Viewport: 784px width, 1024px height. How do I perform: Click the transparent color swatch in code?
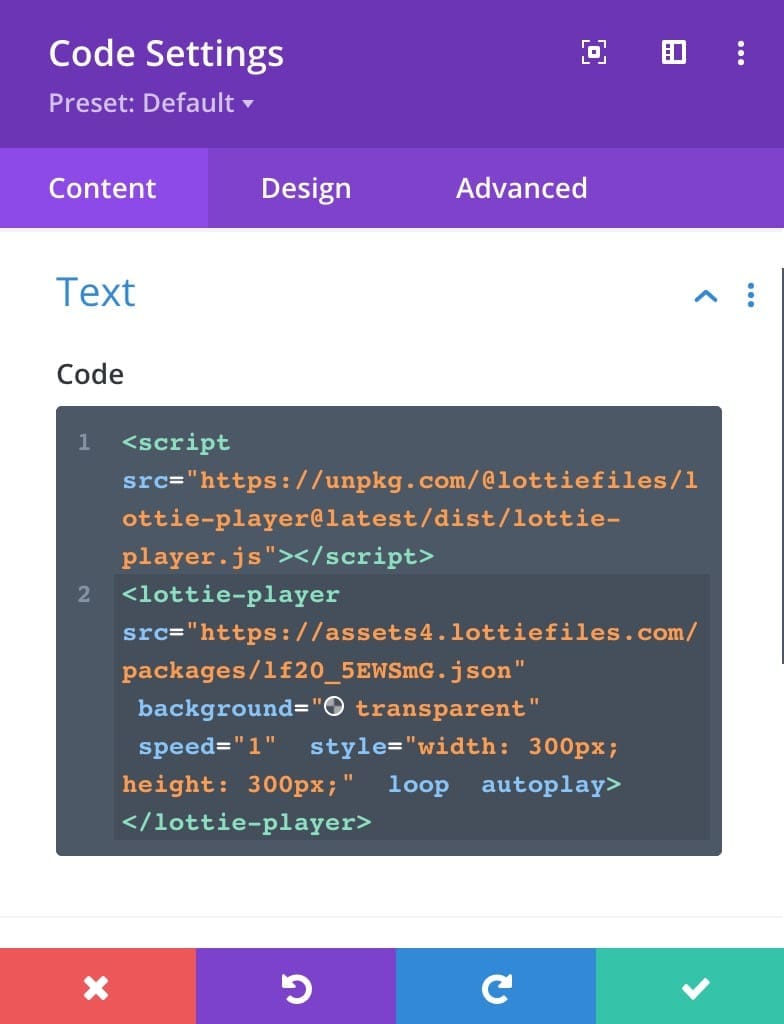pyautogui.click(x=334, y=707)
